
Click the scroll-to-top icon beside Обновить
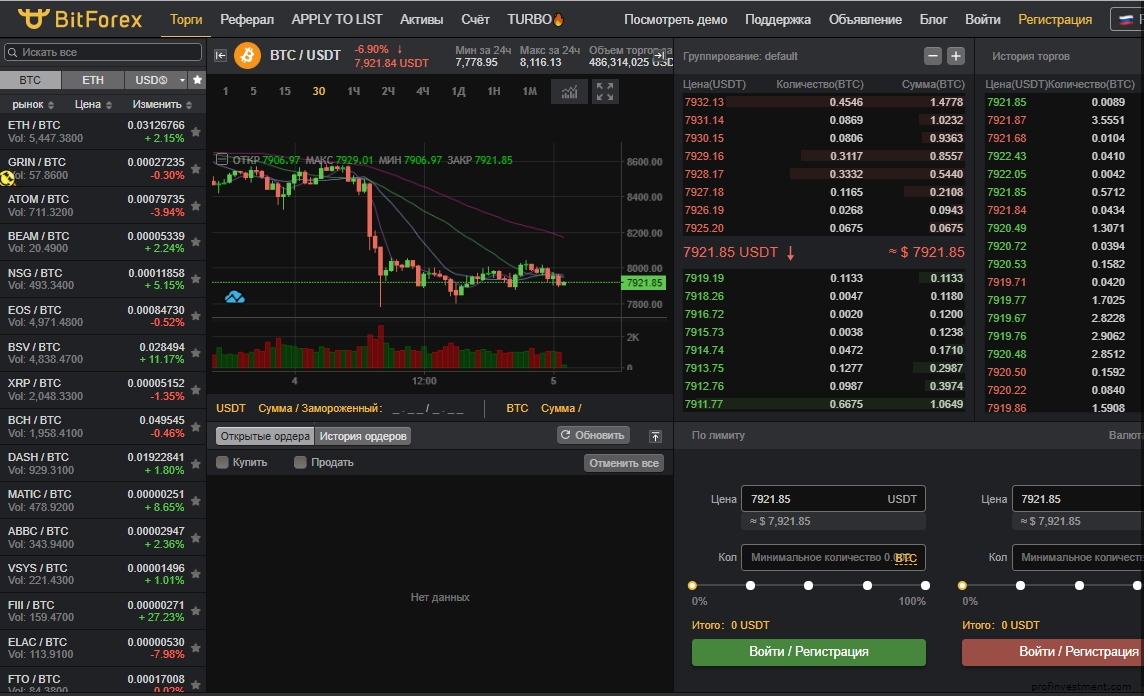click(x=655, y=436)
